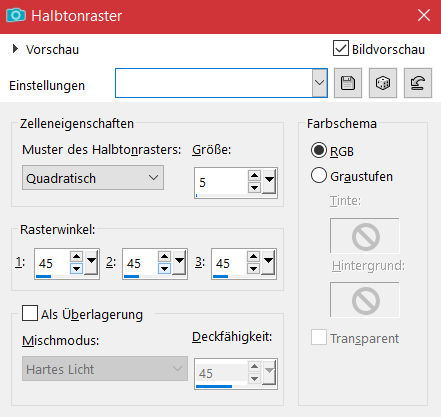Viewport: 441px width, 417px height.
Task: Select the RGB color scheme option
Action: coord(319,150)
